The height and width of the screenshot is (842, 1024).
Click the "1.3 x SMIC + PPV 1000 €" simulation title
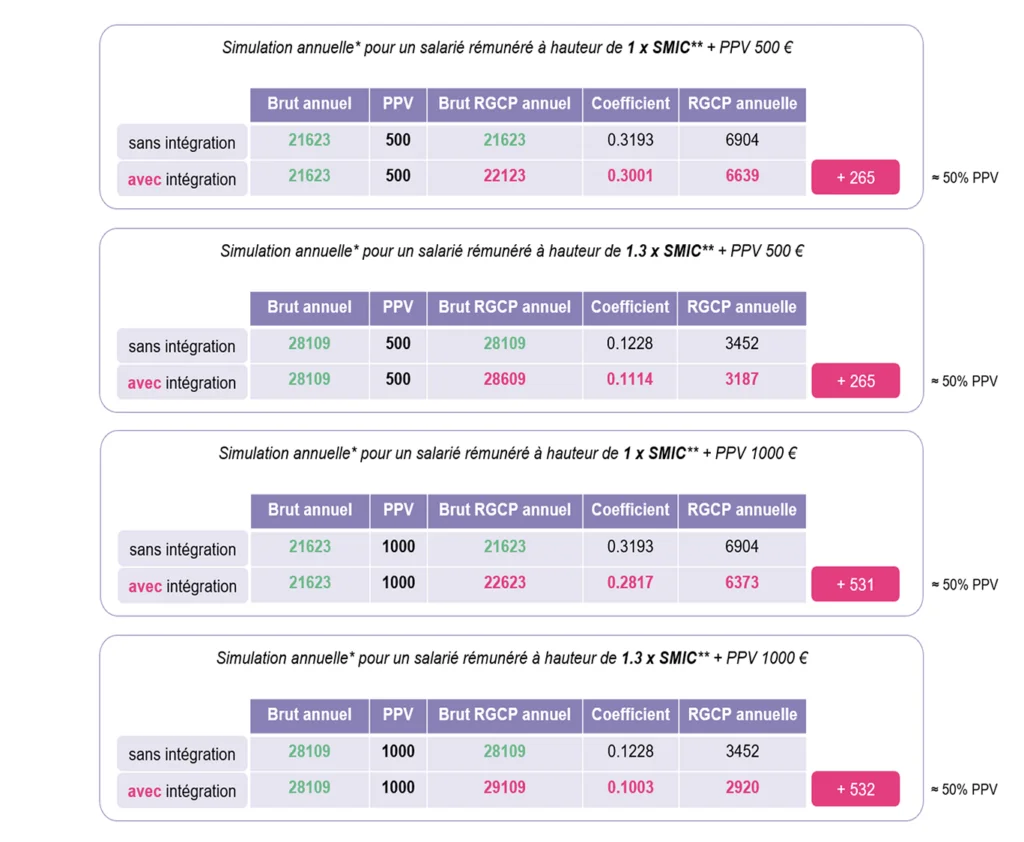tap(512, 658)
